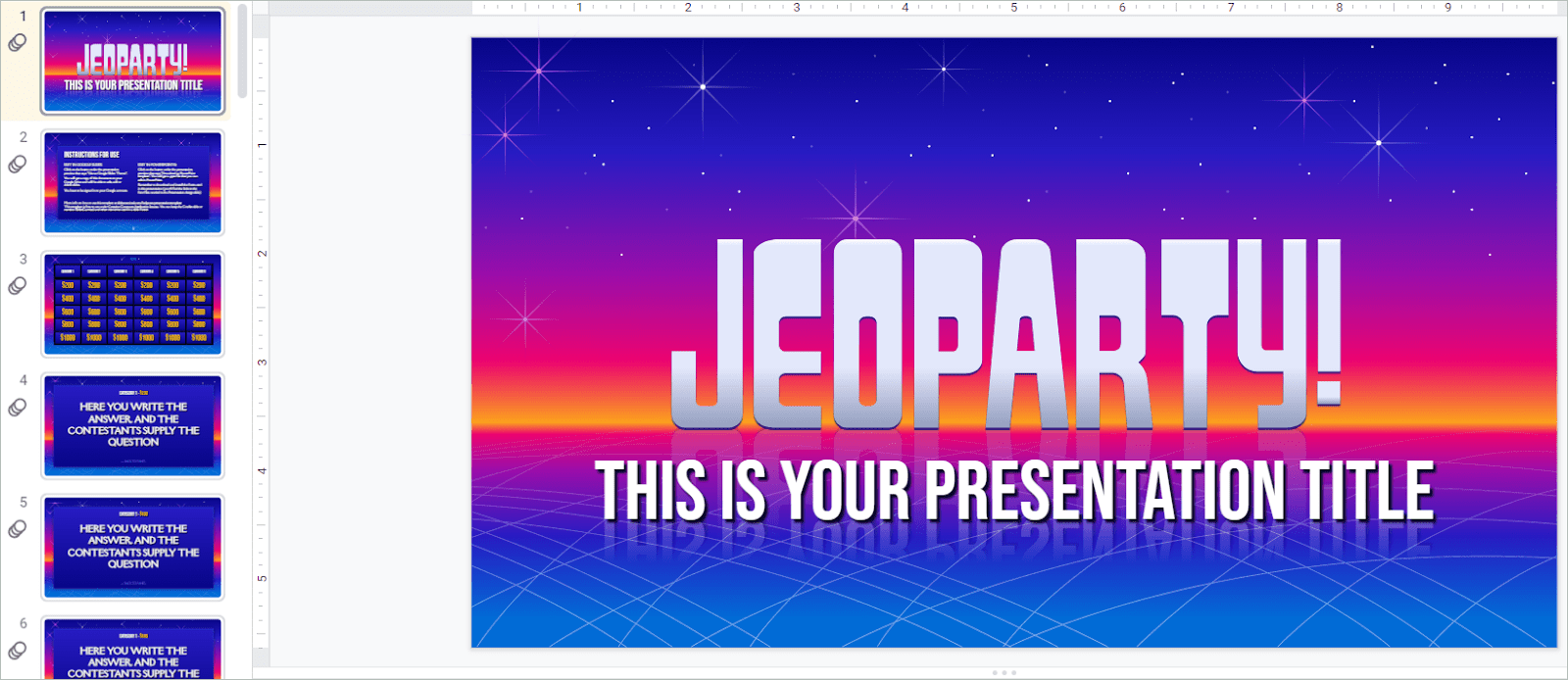Image resolution: width=1568 pixels, height=680 pixels.
Task: Click the link icon beside slide 4
Action: (x=18, y=408)
